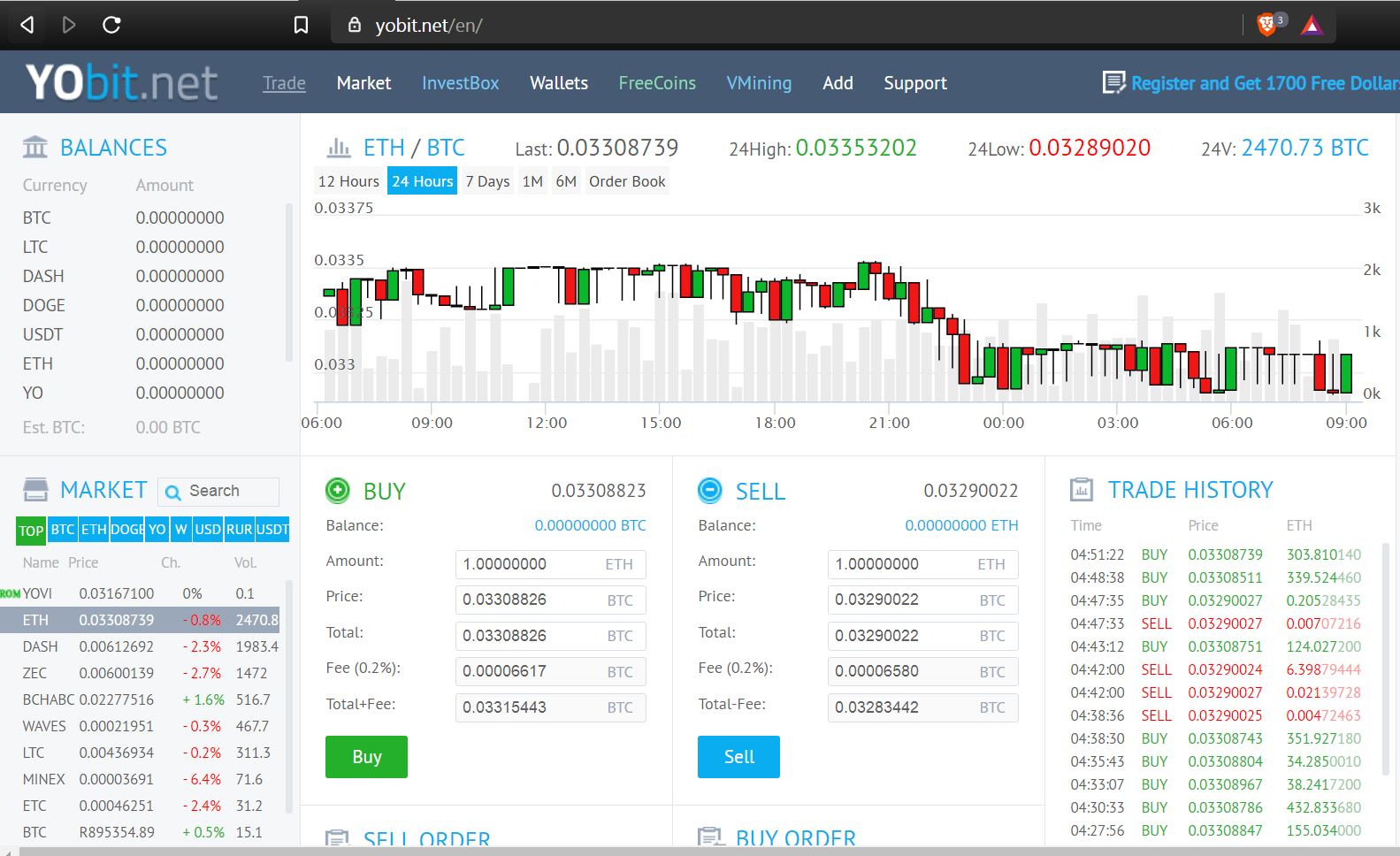1400x856 pixels.
Task: Select the USD market filter tab
Action: tap(208, 530)
